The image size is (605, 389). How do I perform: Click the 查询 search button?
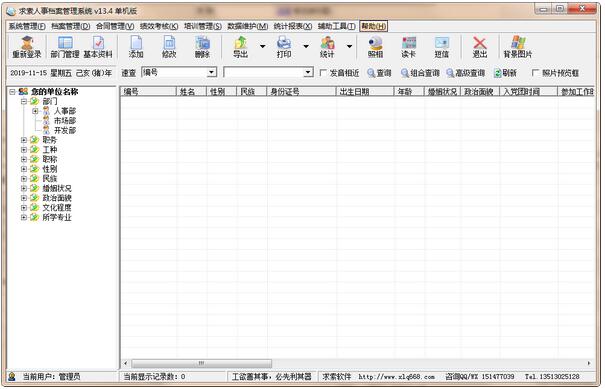379,73
